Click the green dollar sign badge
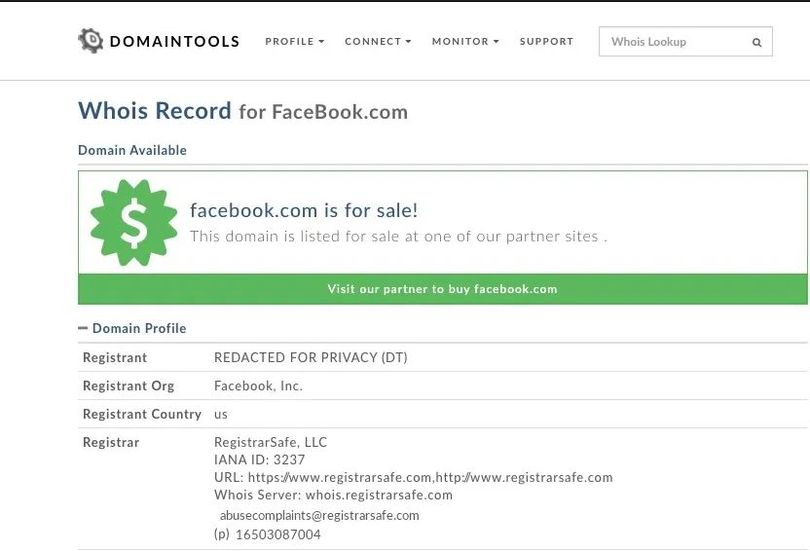810x551 pixels. [134, 223]
